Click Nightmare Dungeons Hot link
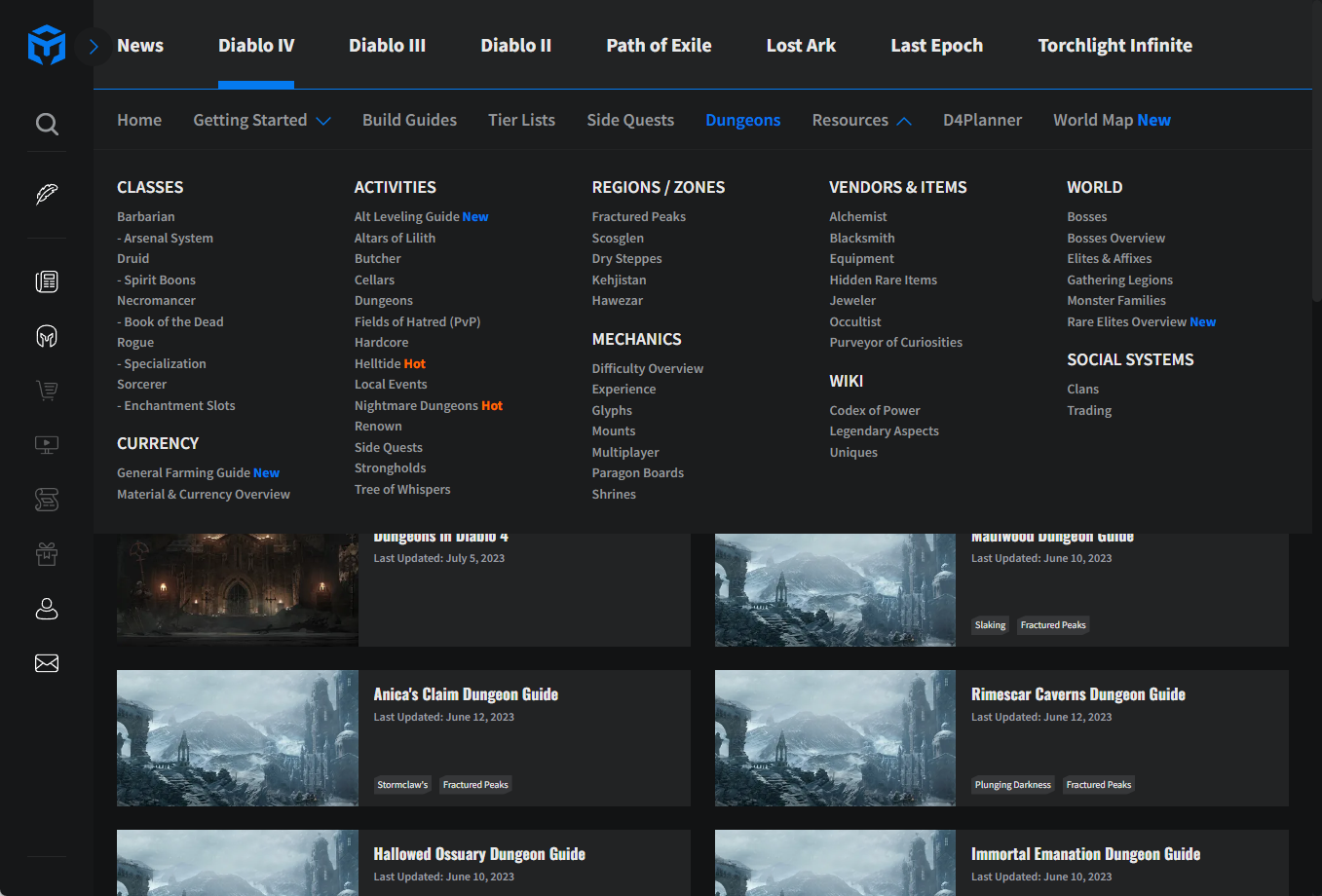 429,405
